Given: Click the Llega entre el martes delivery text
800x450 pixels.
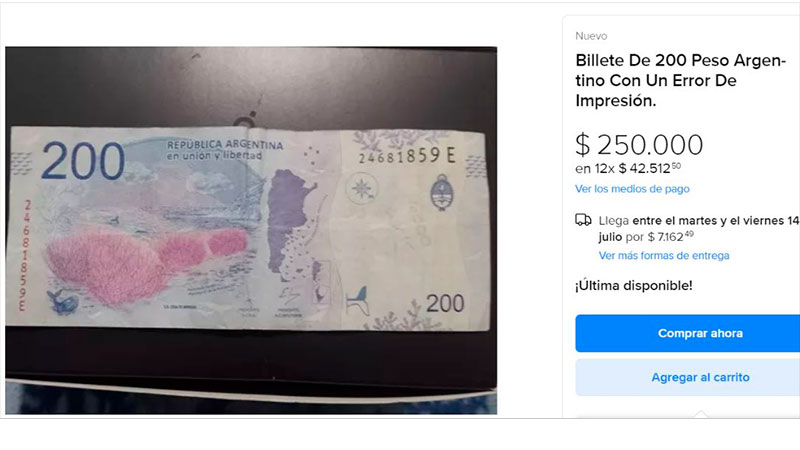Looking at the screenshot, I should (x=698, y=229).
